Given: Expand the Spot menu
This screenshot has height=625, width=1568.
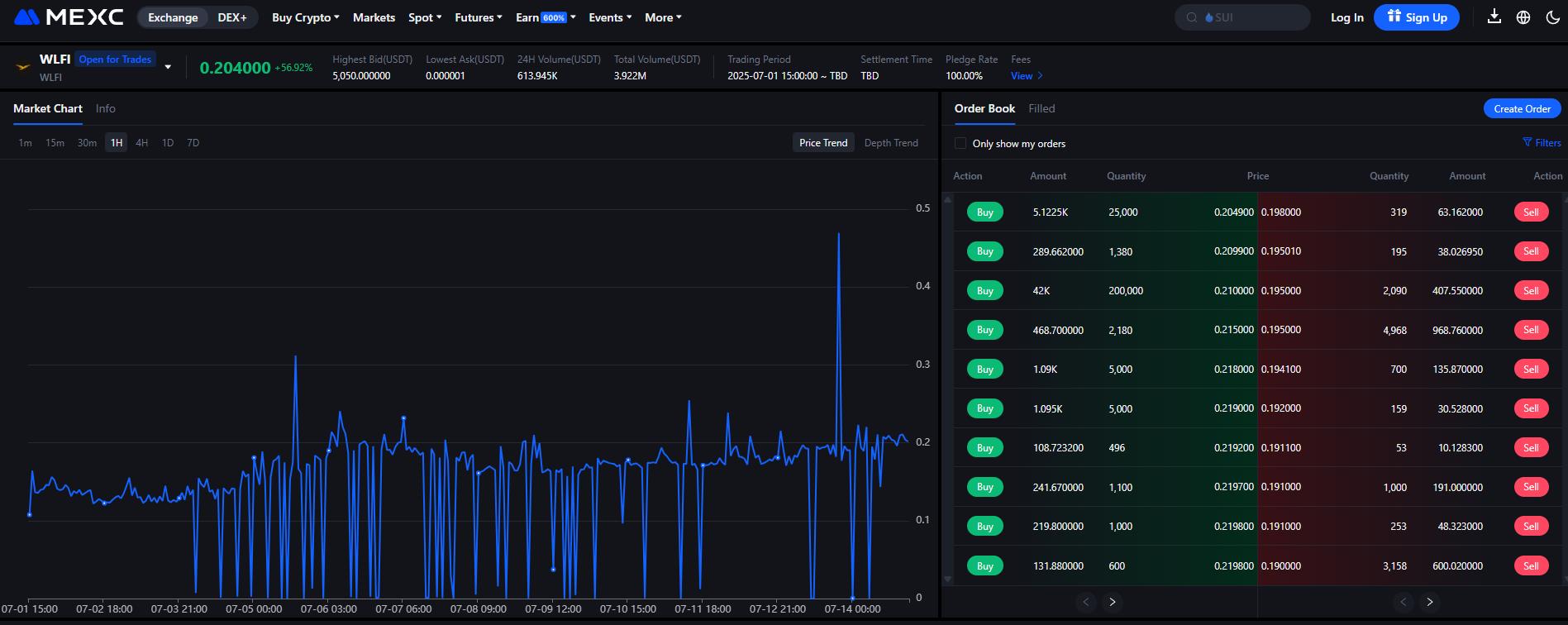Looking at the screenshot, I should tap(425, 17).
